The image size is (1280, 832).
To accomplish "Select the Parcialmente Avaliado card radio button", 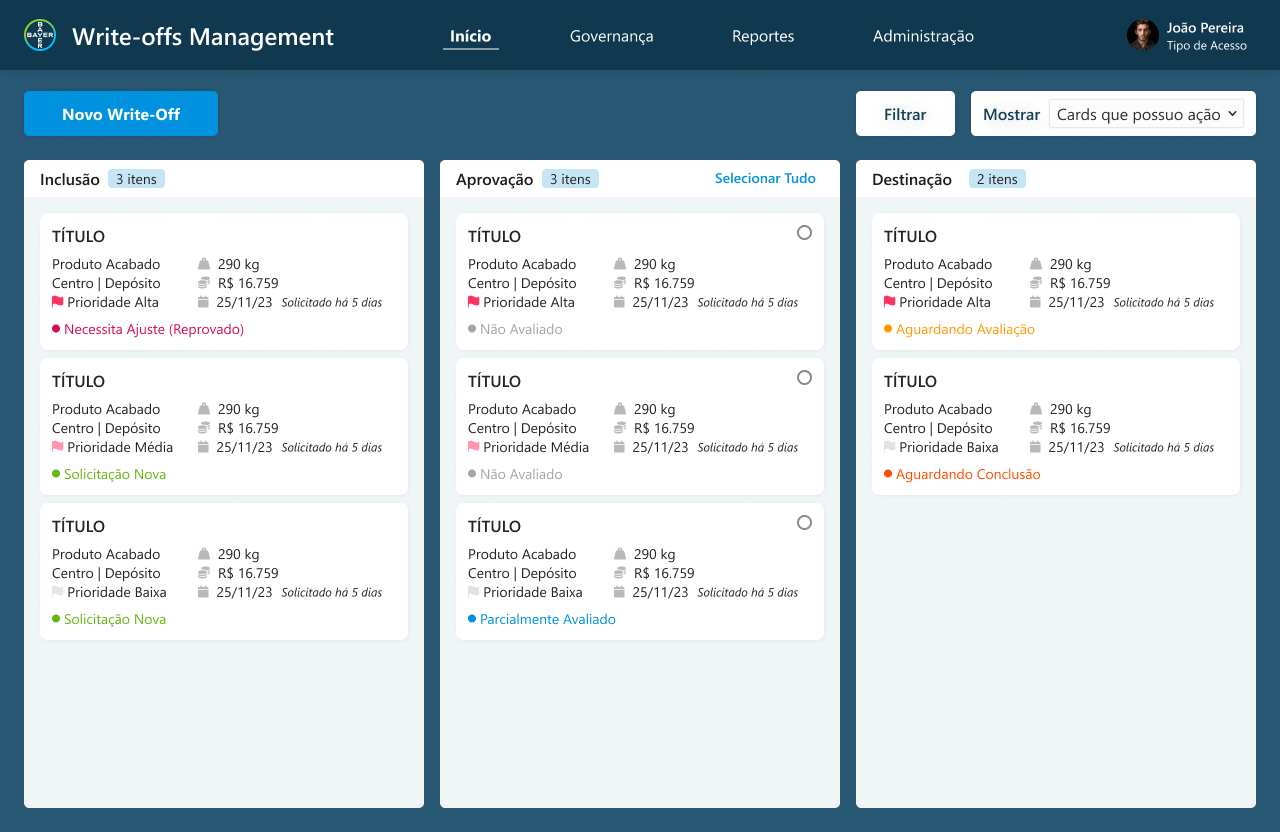I will click(x=804, y=523).
